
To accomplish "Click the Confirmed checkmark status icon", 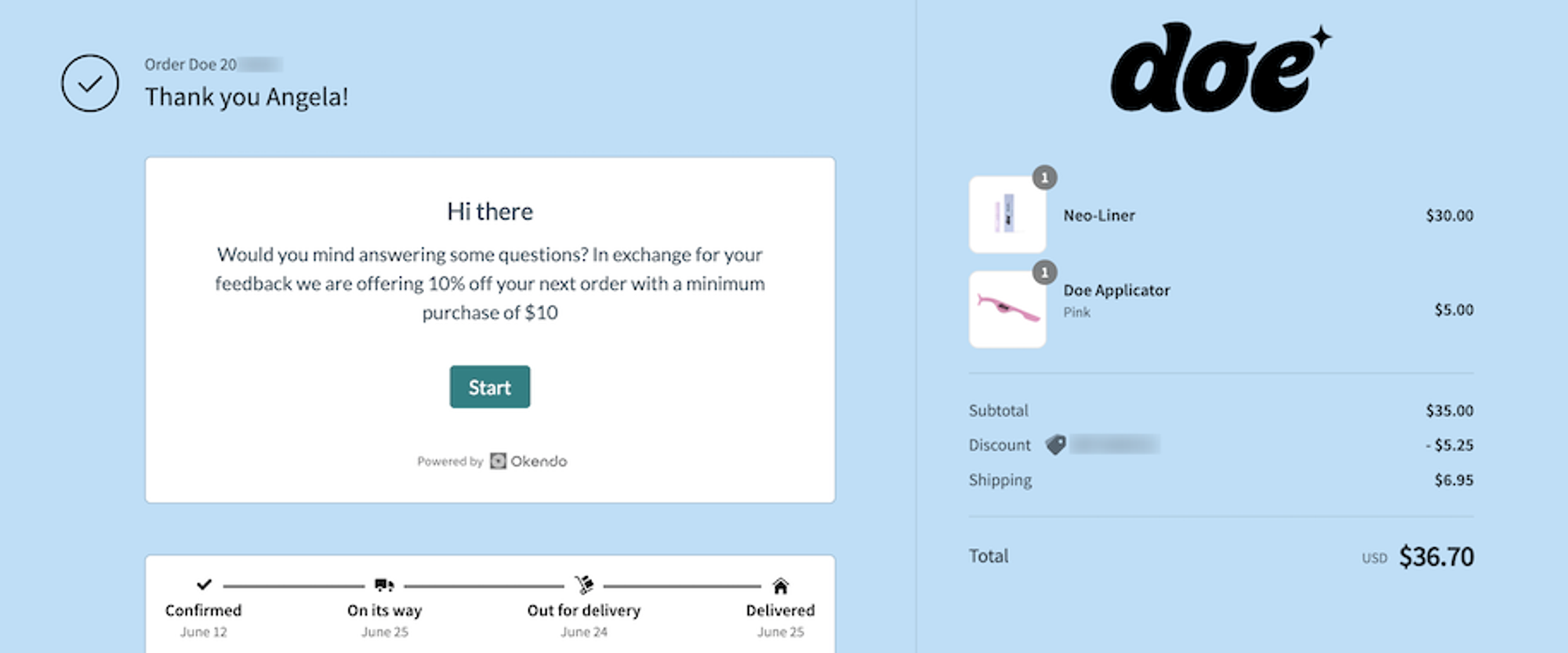I will (x=204, y=585).
